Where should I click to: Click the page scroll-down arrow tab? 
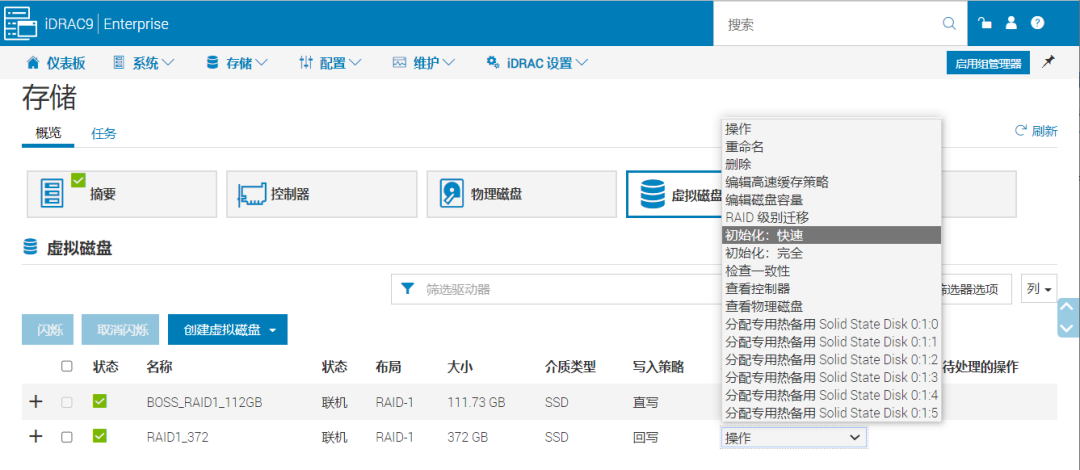pyautogui.click(x=1066, y=327)
